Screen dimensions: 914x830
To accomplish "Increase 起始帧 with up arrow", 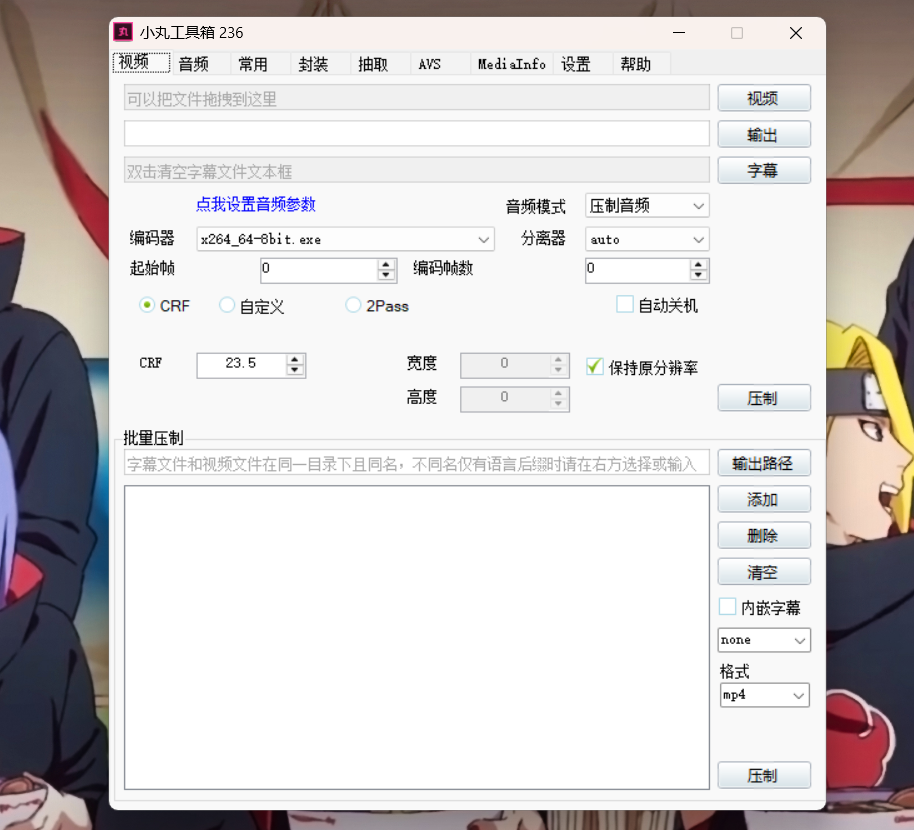I will [386, 265].
